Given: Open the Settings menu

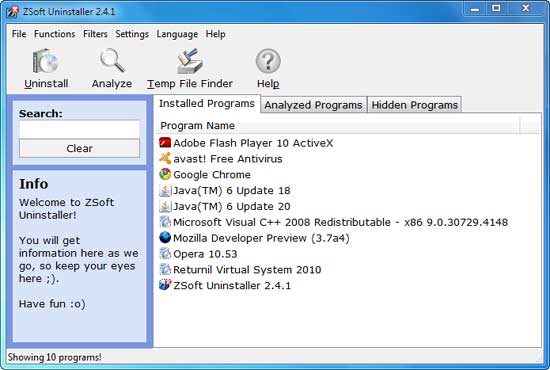Looking at the screenshot, I should pyautogui.click(x=132, y=34).
